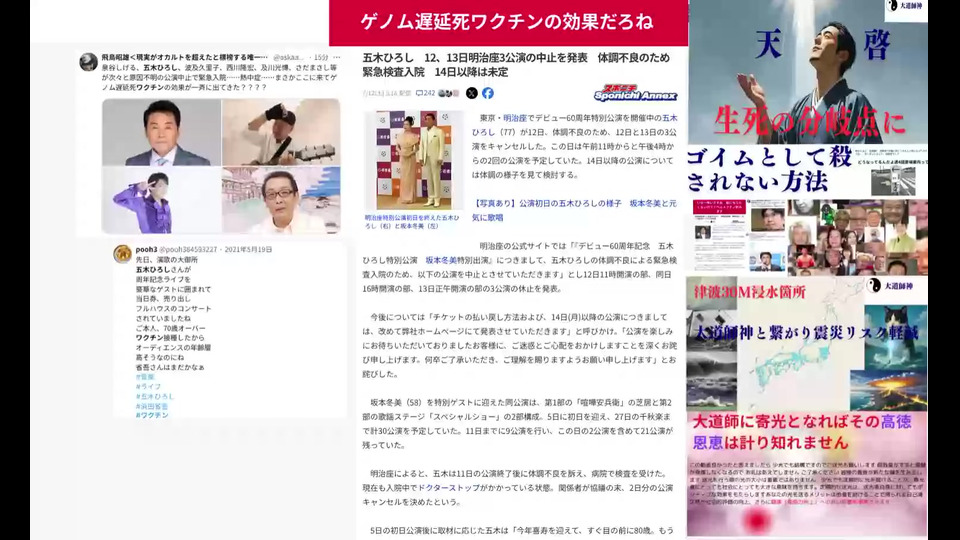
Task: Open the #ワクチン hashtag in pooh3's tweet
Action: click(x=152, y=415)
